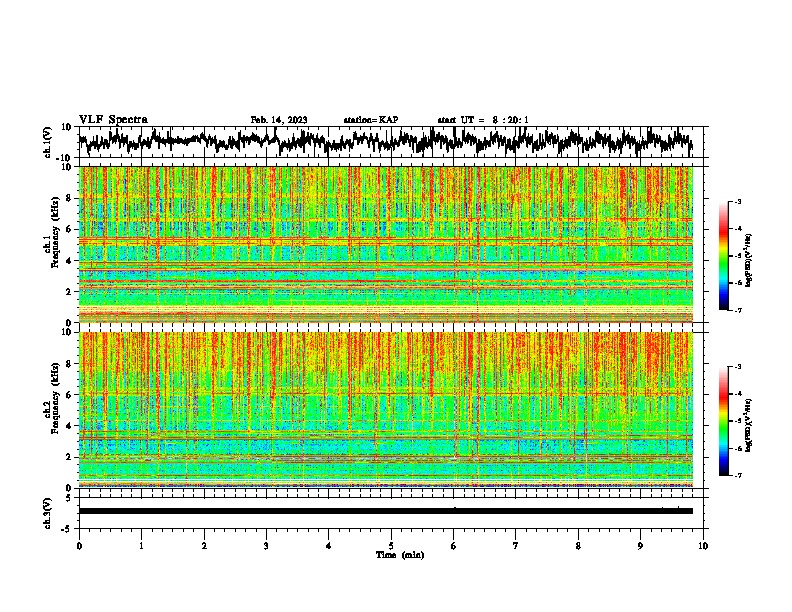Click the ch.1(V) waveform trace
This screenshot has width=792, height=612.
pos(385,141)
